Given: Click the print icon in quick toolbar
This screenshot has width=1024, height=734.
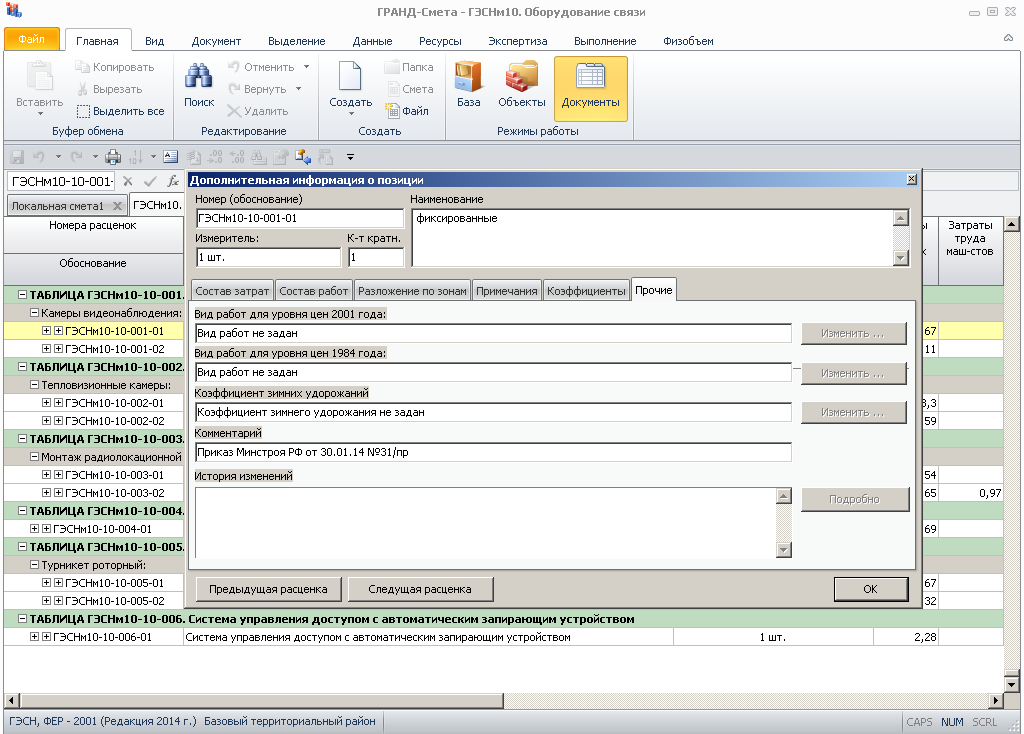Looking at the screenshot, I should click(113, 156).
